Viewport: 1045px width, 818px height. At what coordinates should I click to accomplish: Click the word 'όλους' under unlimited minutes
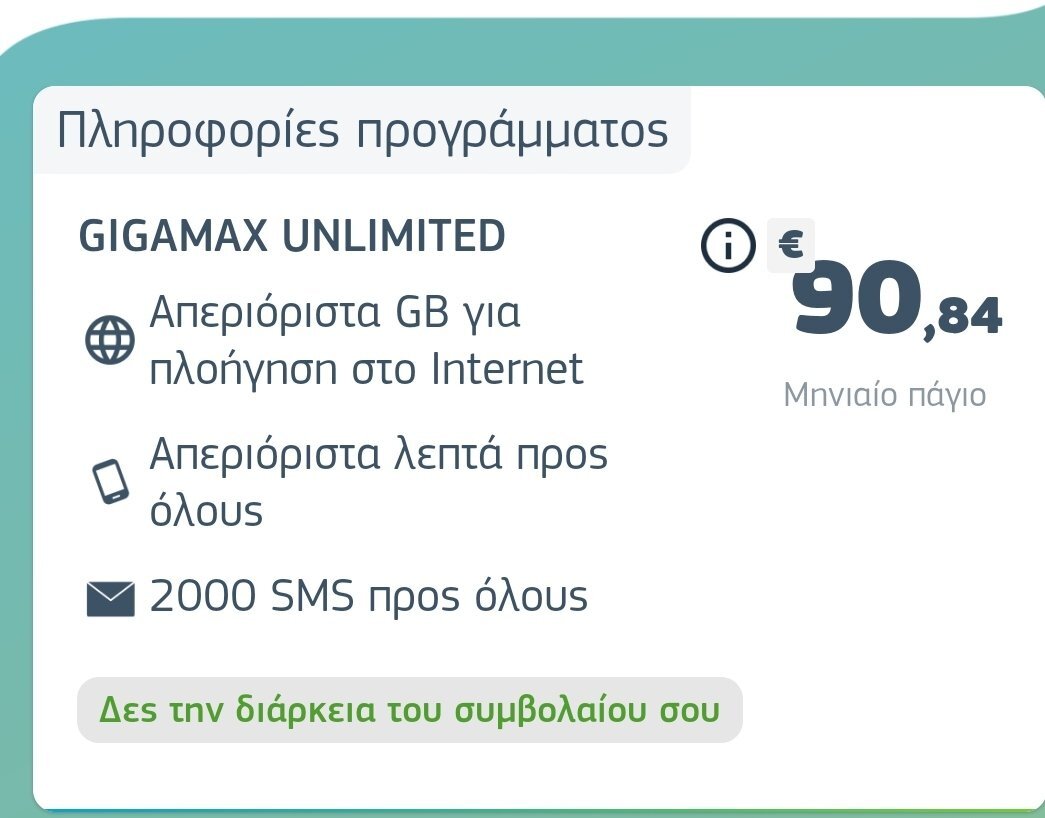pos(206,511)
